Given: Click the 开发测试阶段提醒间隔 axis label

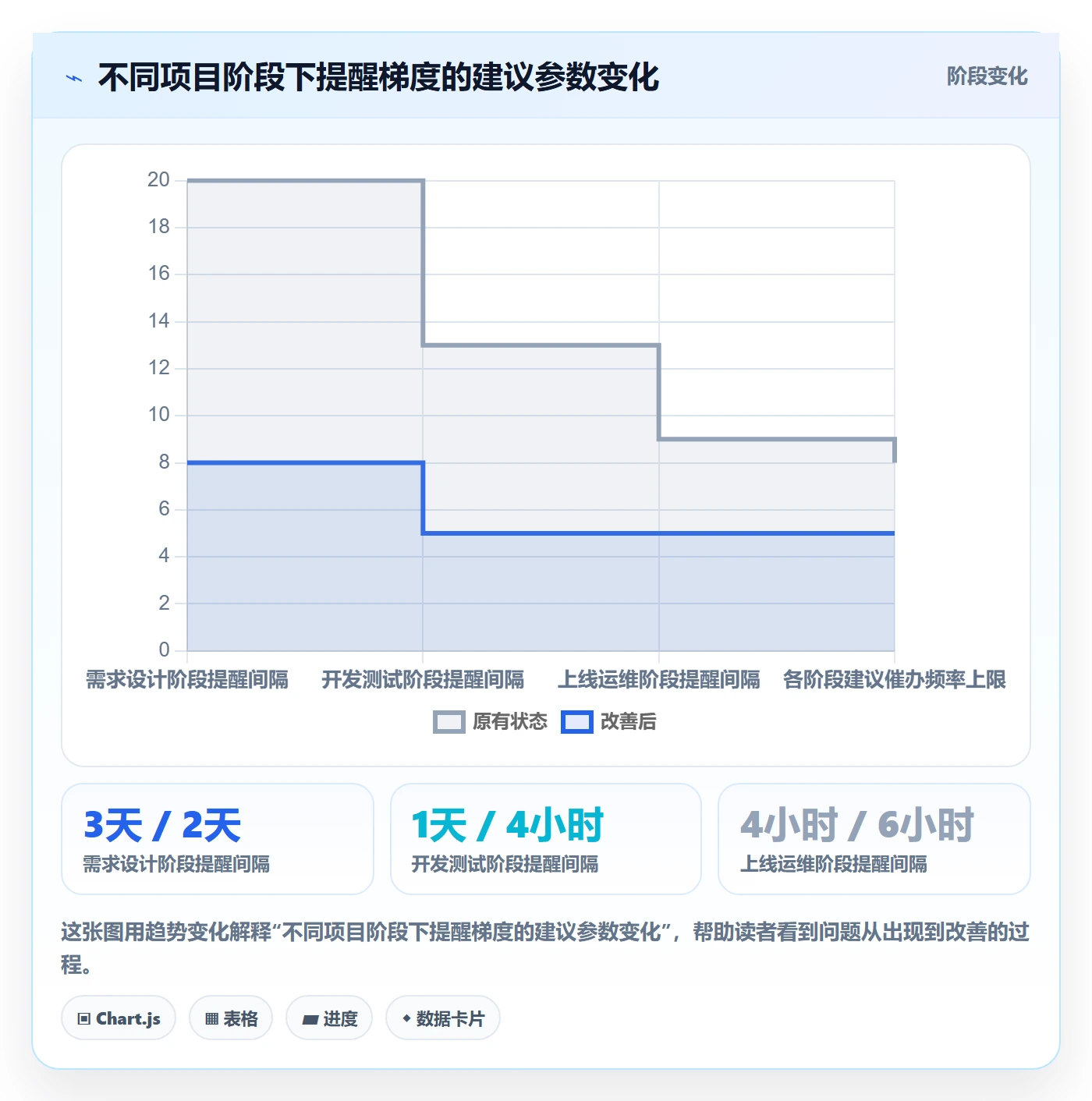Looking at the screenshot, I should point(423,680).
